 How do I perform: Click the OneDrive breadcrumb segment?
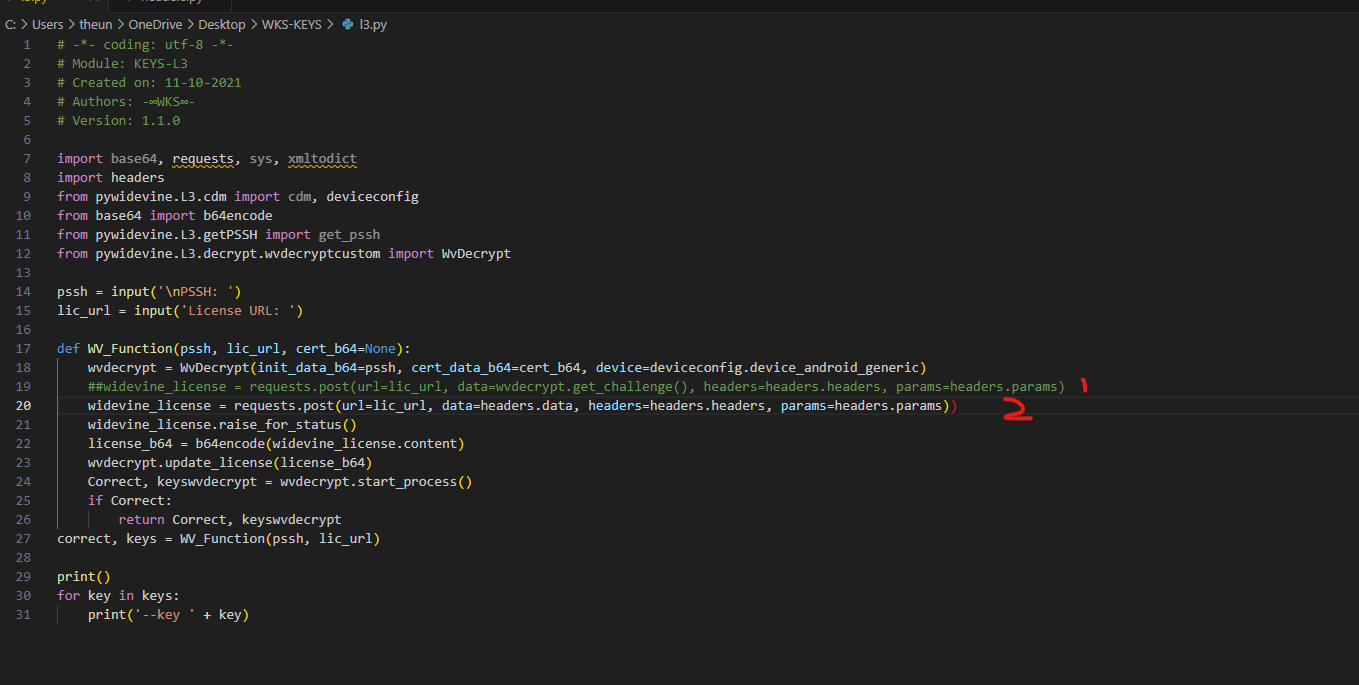(x=155, y=24)
